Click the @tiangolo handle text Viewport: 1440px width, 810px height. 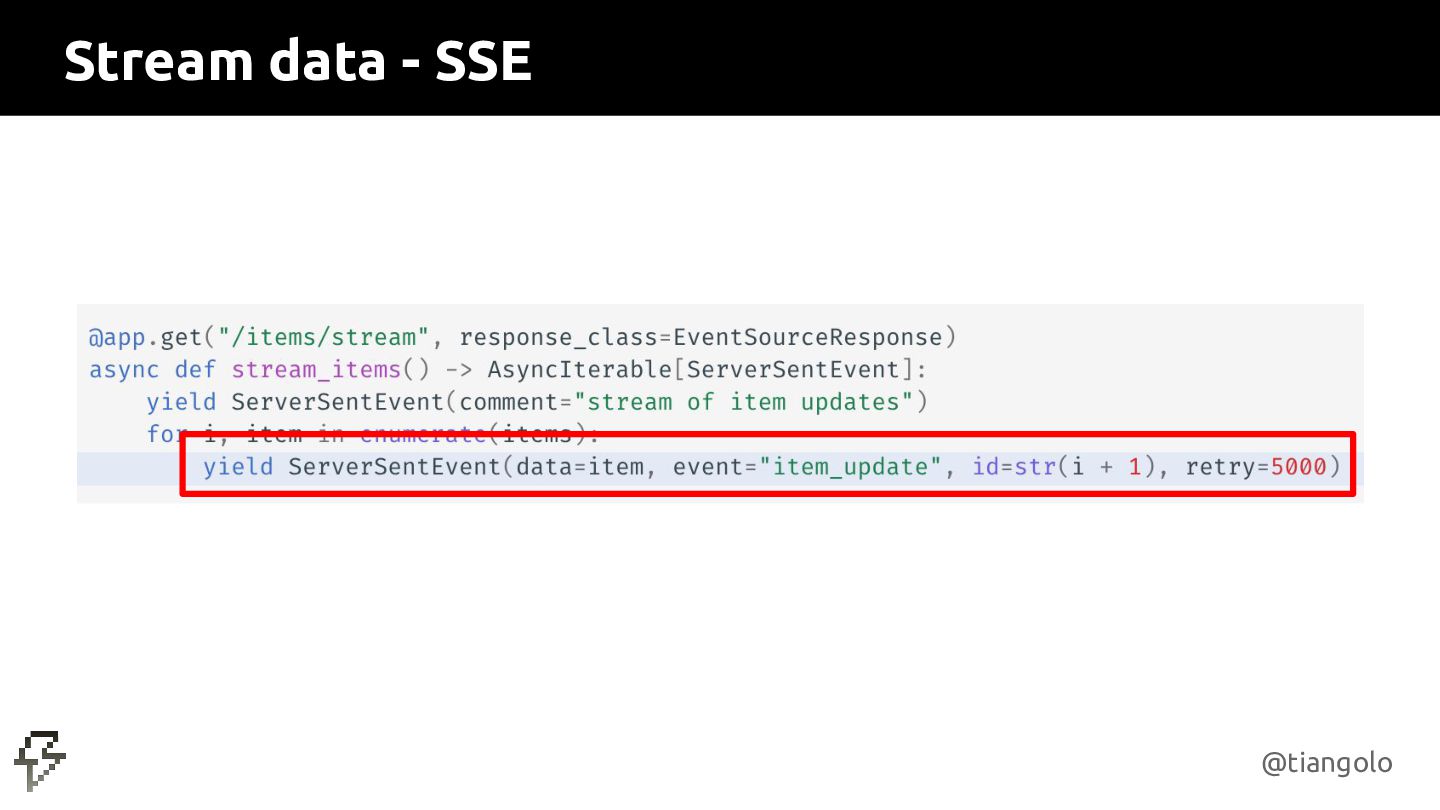[1327, 763]
